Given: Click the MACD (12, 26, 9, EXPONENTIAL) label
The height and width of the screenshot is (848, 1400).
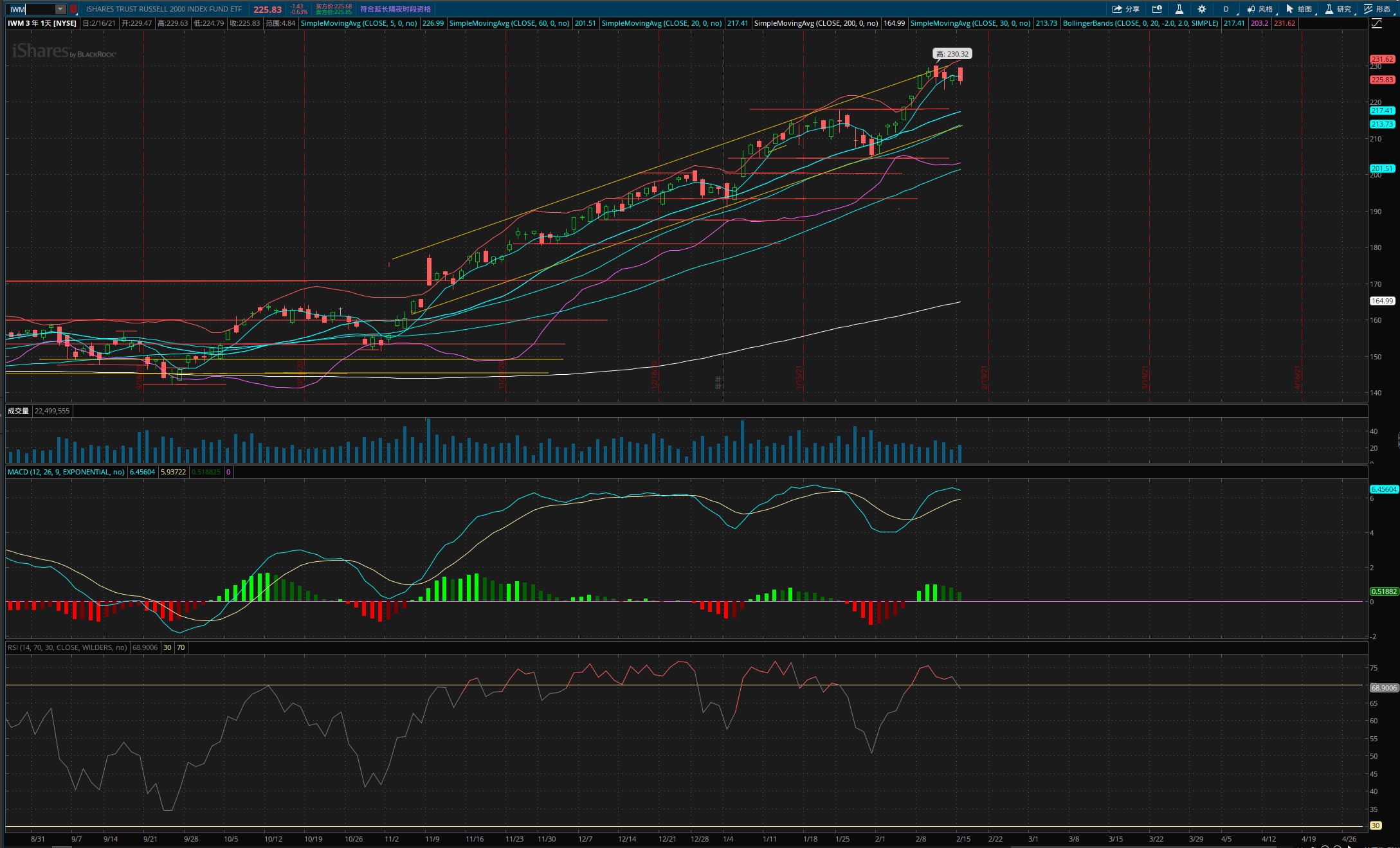Looking at the screenshot, I should [66, 472].
